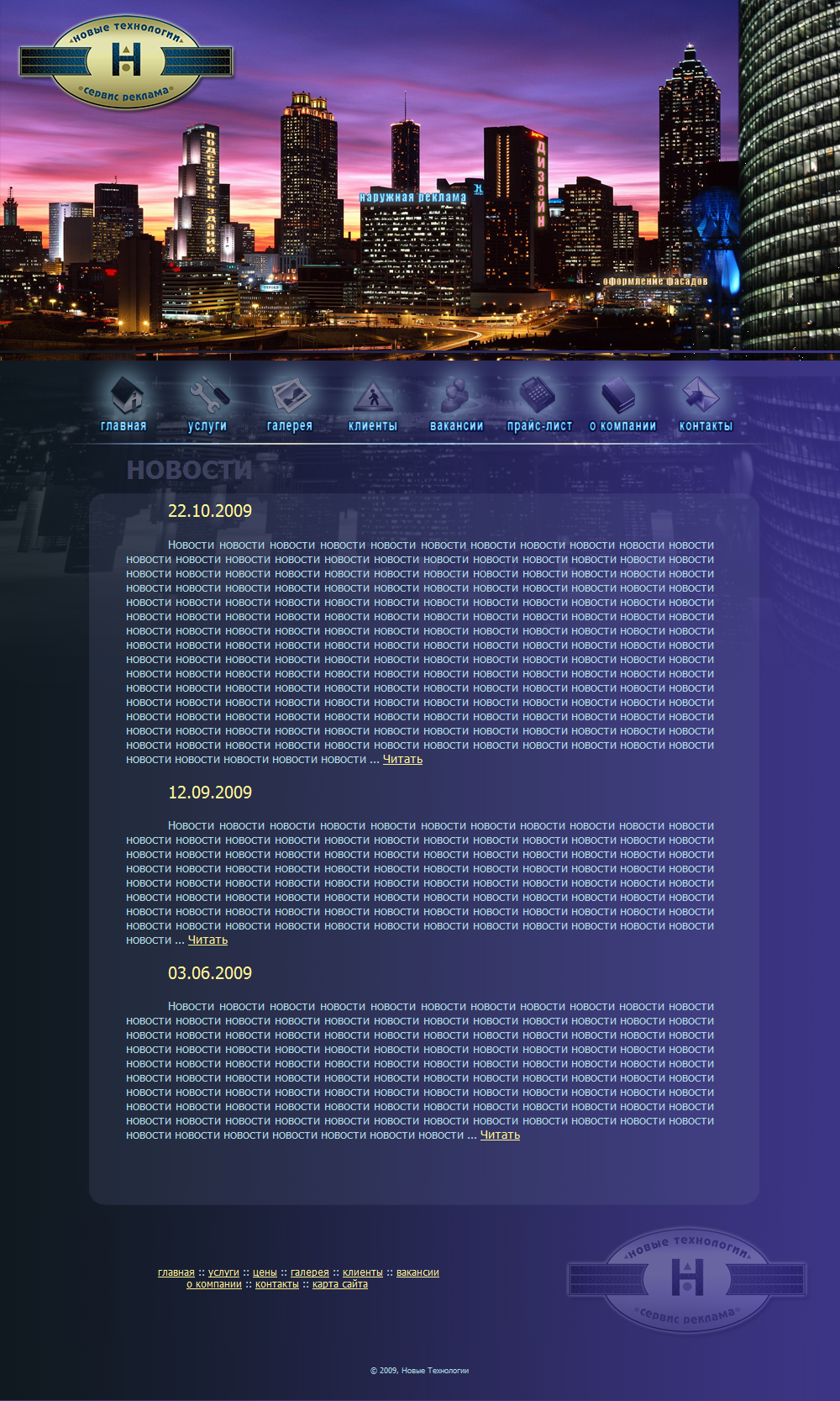Open footer link контакты
840x1401 pixels.
point(277,1284)
